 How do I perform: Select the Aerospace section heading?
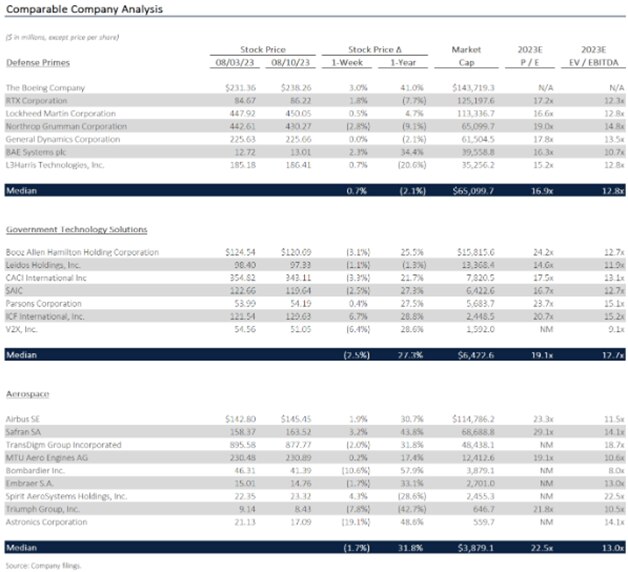[27, 394]
